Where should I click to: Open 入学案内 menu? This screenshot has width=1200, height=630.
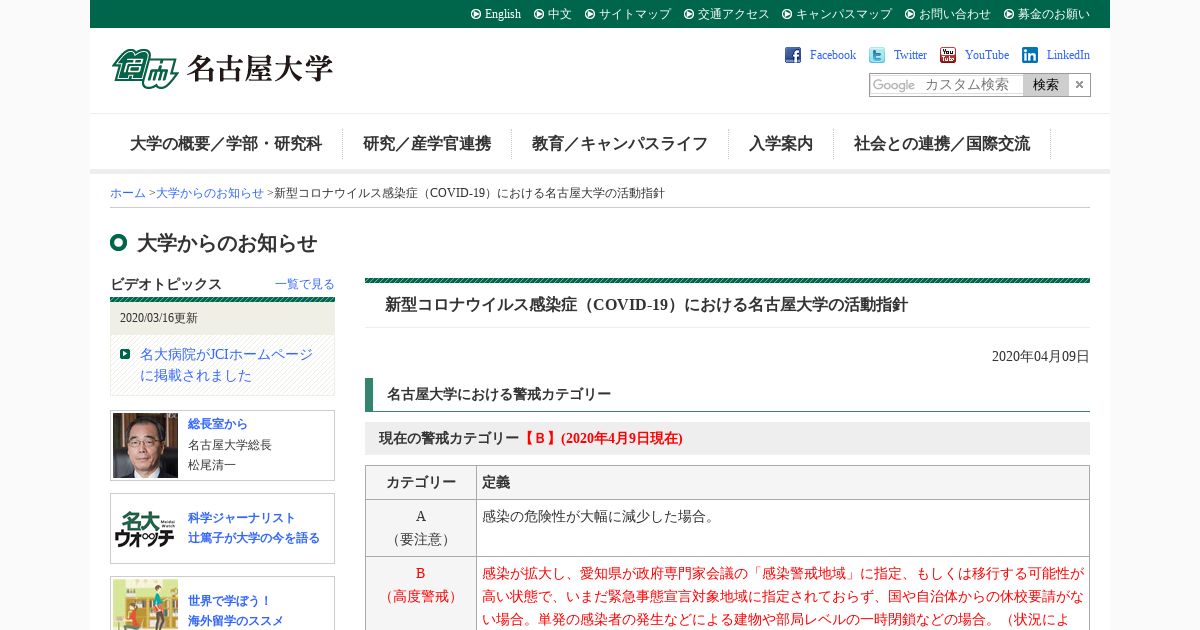click(x=781, y=143)
